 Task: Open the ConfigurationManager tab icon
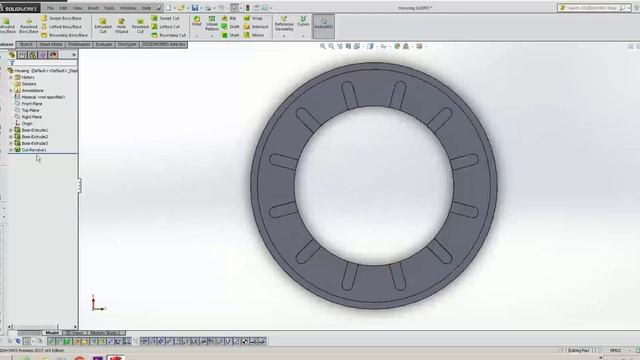[x=33, y=55]
